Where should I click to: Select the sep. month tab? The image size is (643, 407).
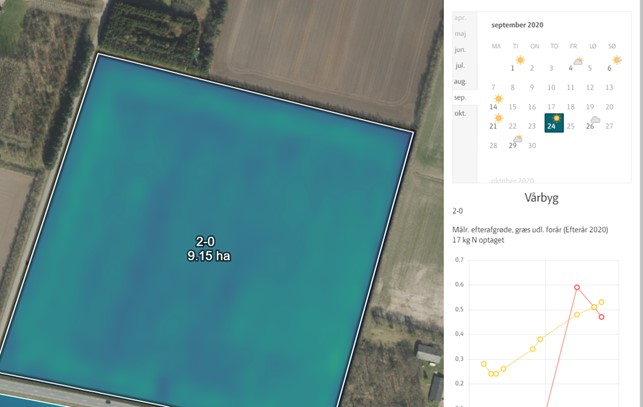click(x=460, y=98)
